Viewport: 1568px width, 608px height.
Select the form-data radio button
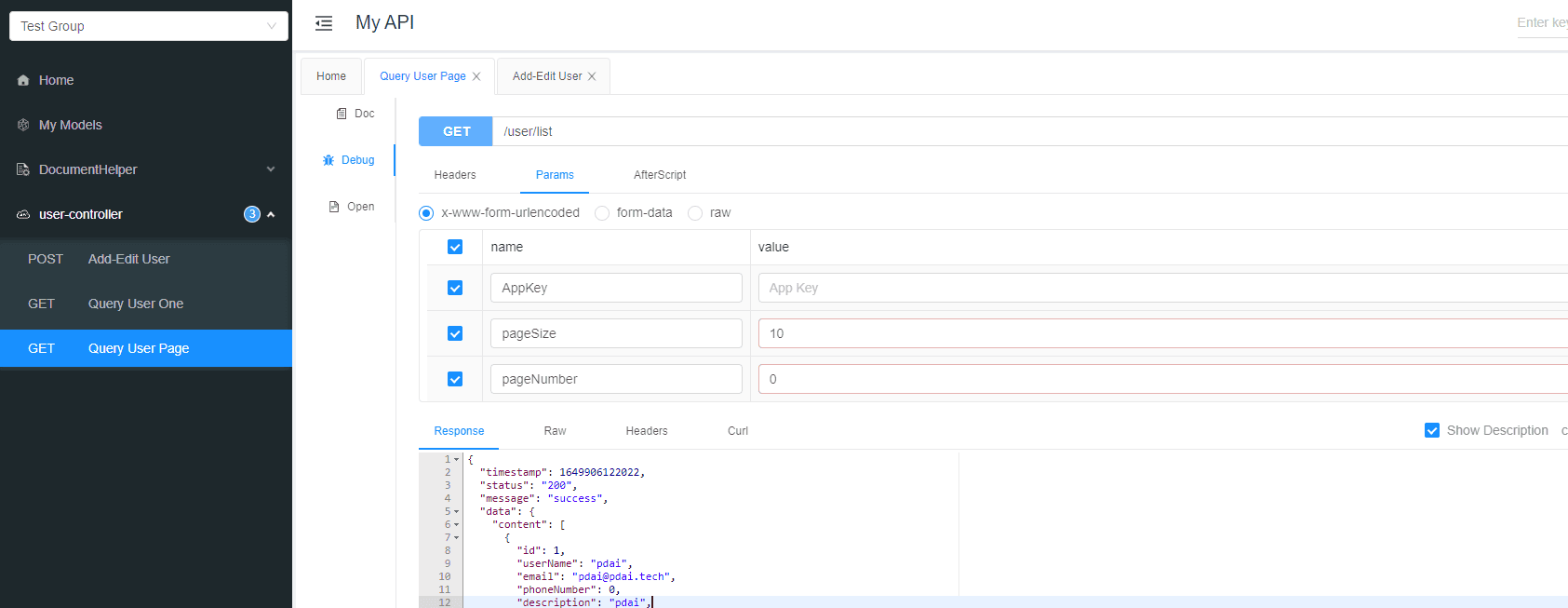(602, 213)
